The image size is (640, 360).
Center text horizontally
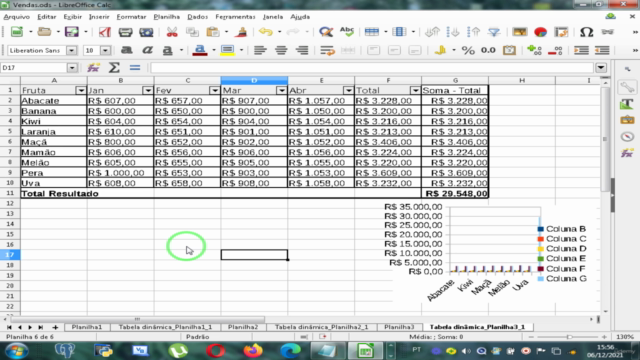[281, 50]
